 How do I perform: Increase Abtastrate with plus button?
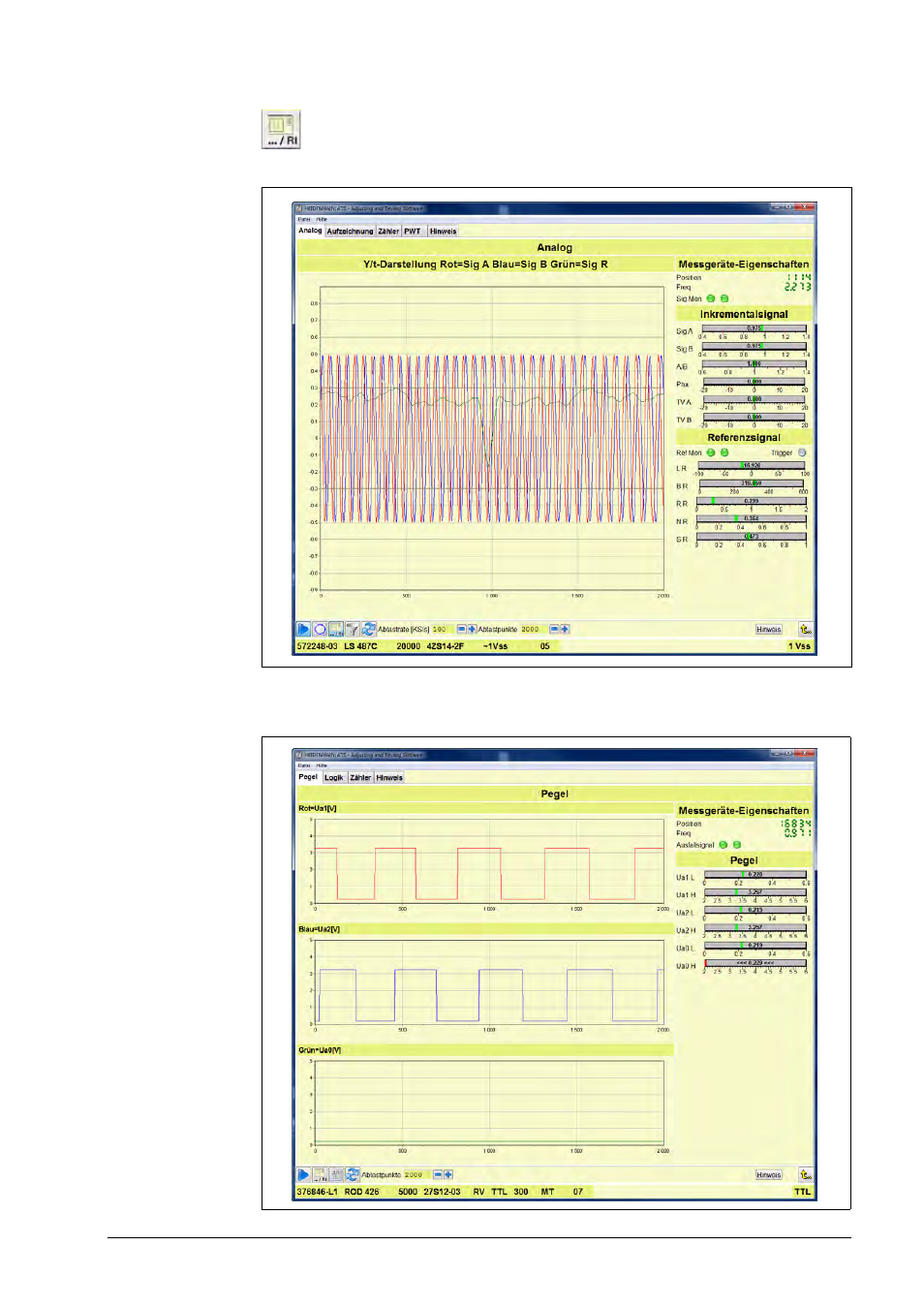click(x=472, y=630)
